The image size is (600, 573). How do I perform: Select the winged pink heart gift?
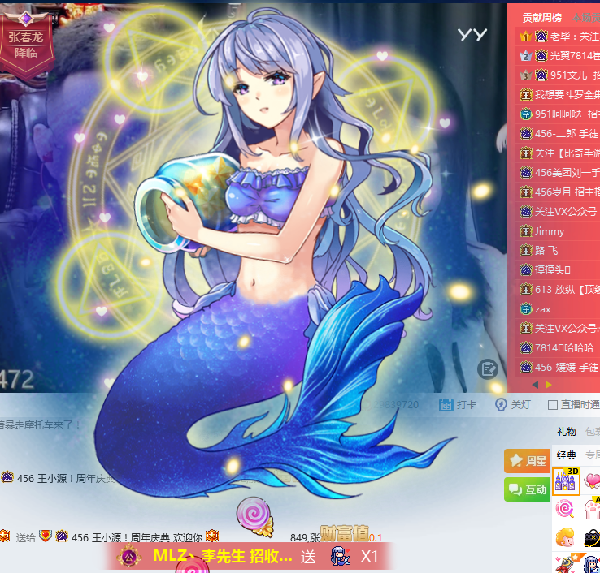tap(593, 481)
